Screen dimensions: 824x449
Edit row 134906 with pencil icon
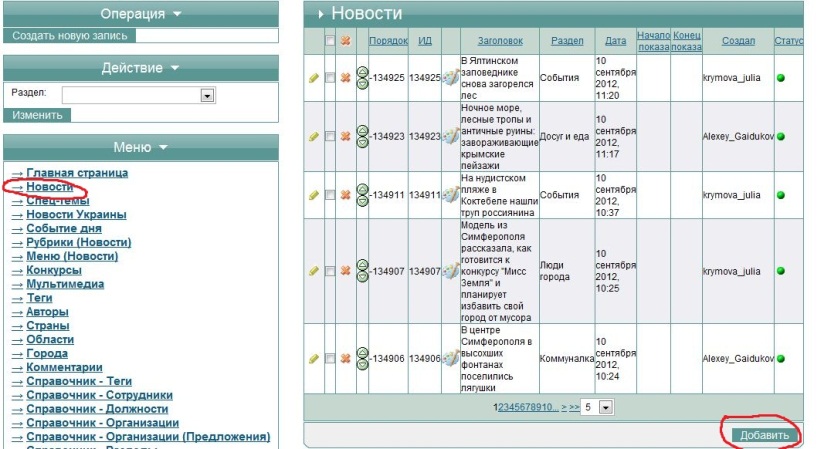click(314, 359)
